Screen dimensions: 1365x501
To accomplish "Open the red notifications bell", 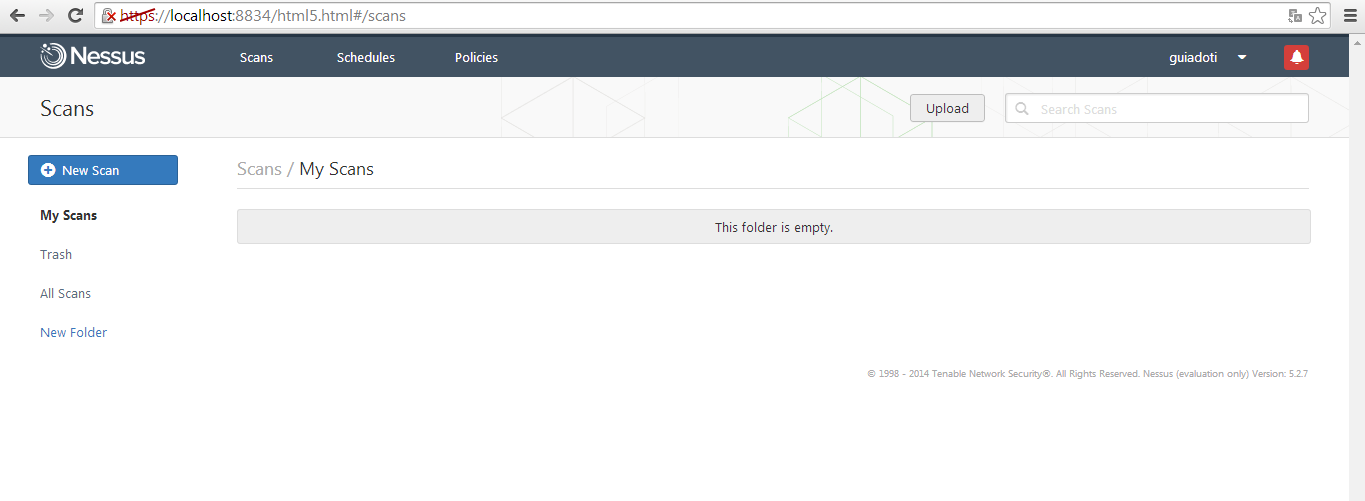I will [x=1296, y=57].
